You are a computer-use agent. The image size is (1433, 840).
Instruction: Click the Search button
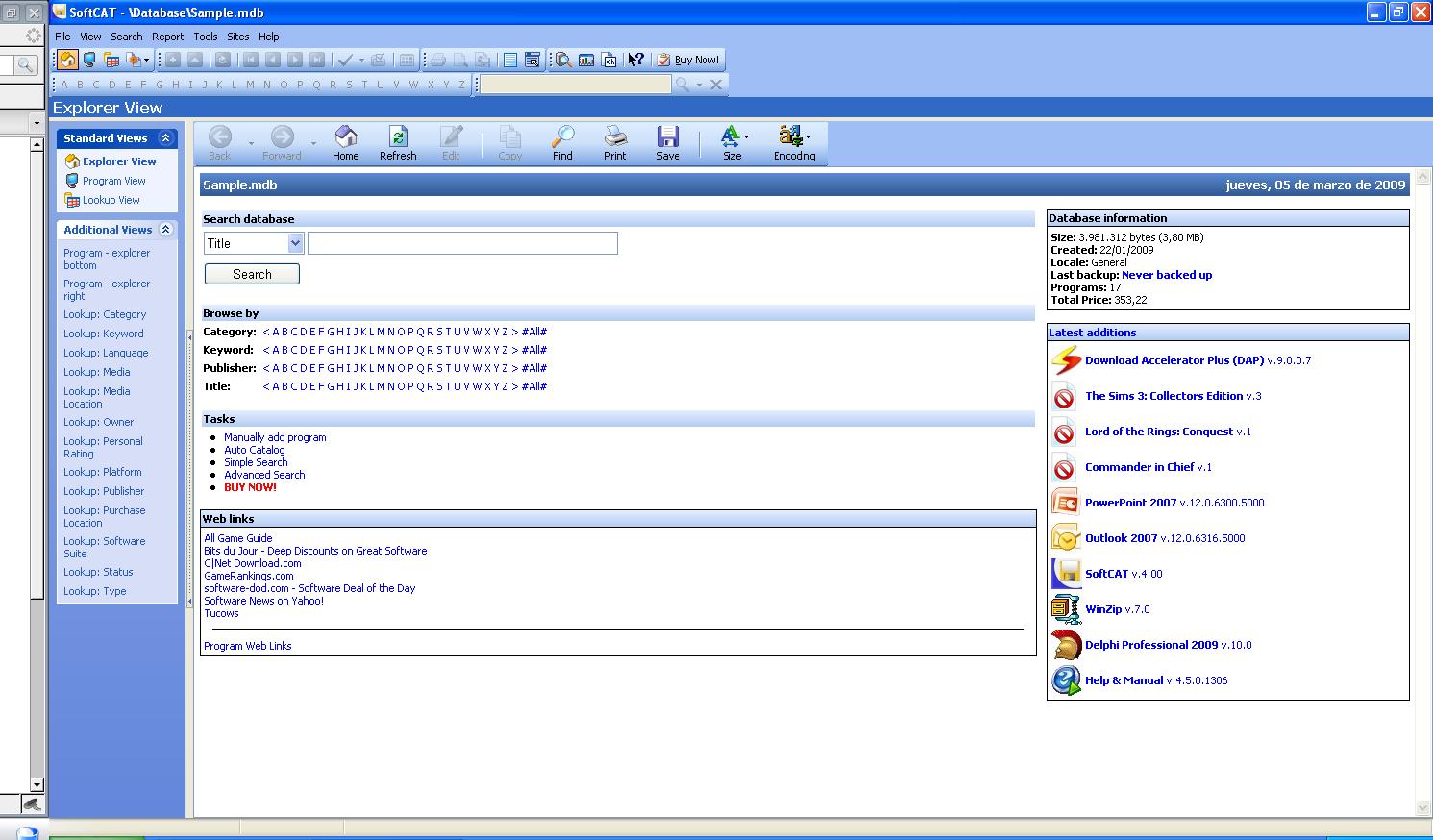[252, 274]
